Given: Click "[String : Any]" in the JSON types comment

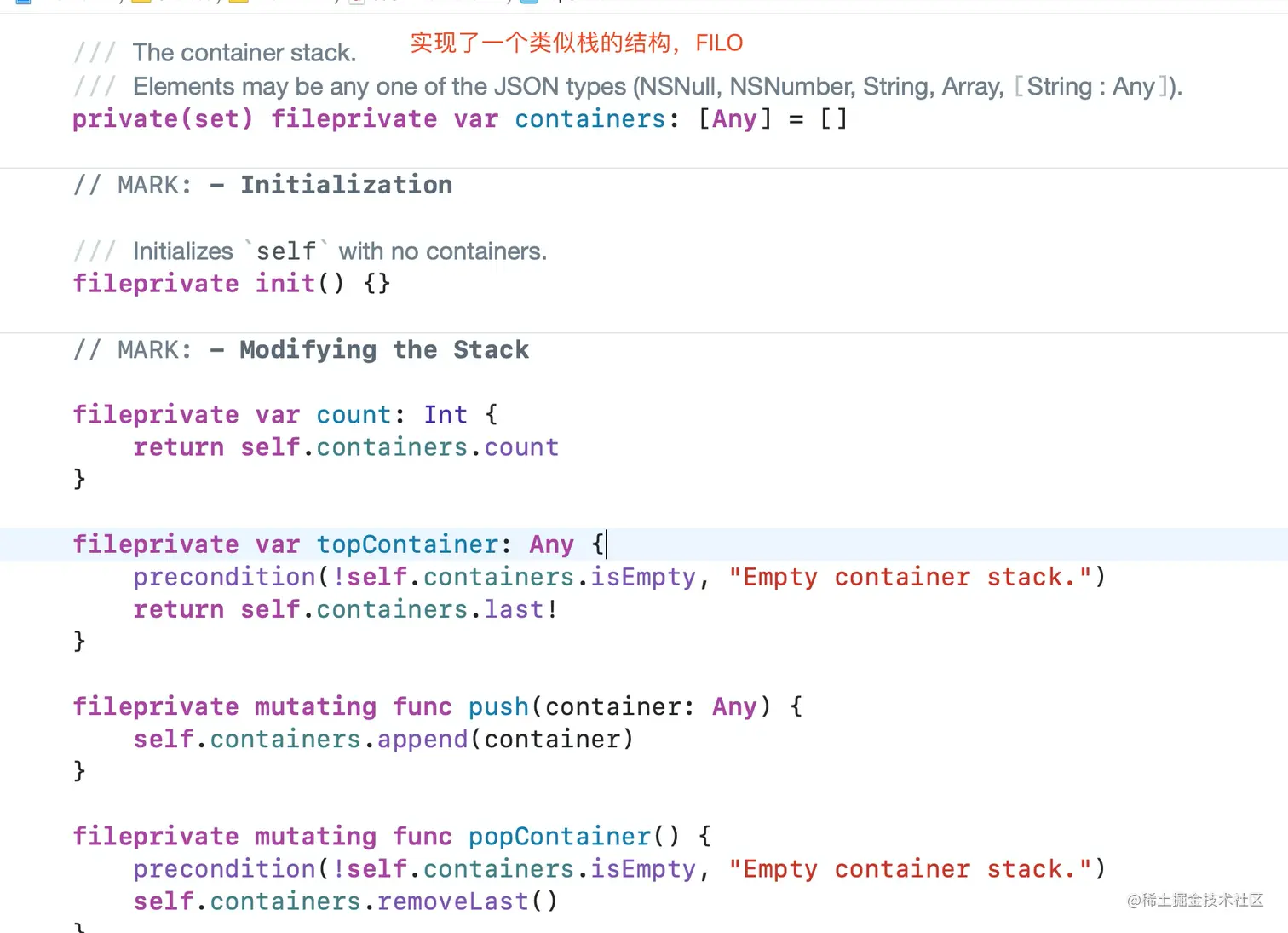Looking at the screenshot, I should pyautogui.click(x=1091, y=86).
